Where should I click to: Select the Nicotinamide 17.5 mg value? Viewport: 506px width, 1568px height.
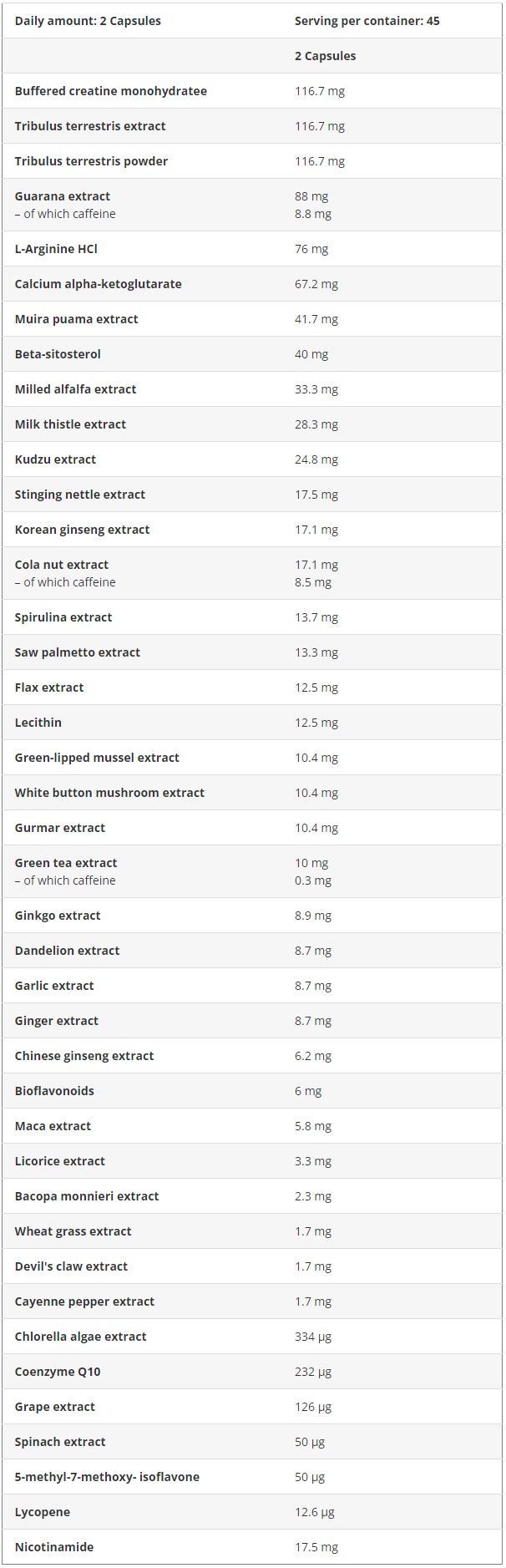[316, 1547]
